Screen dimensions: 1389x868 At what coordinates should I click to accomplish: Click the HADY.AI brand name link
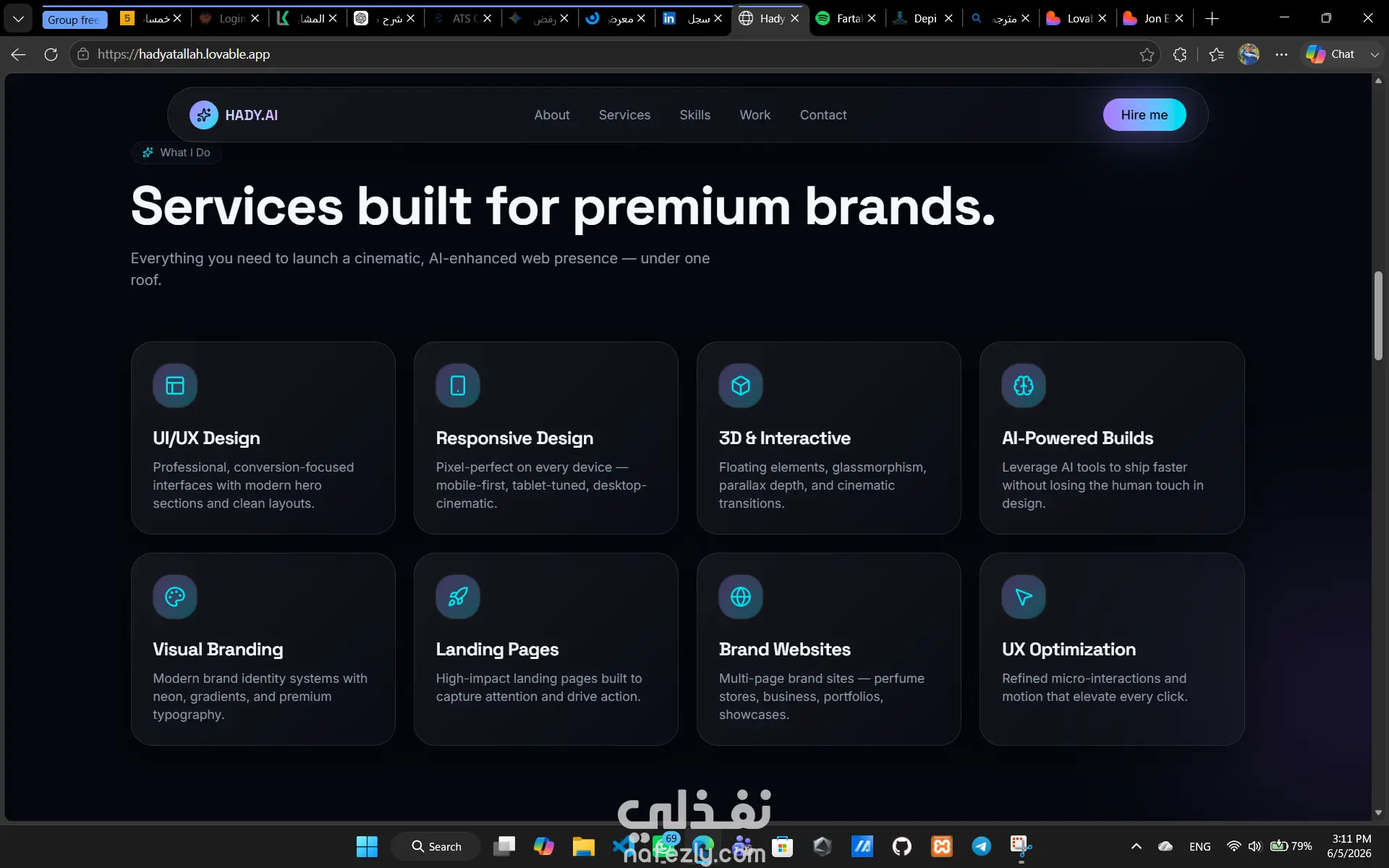pos(251,115)
